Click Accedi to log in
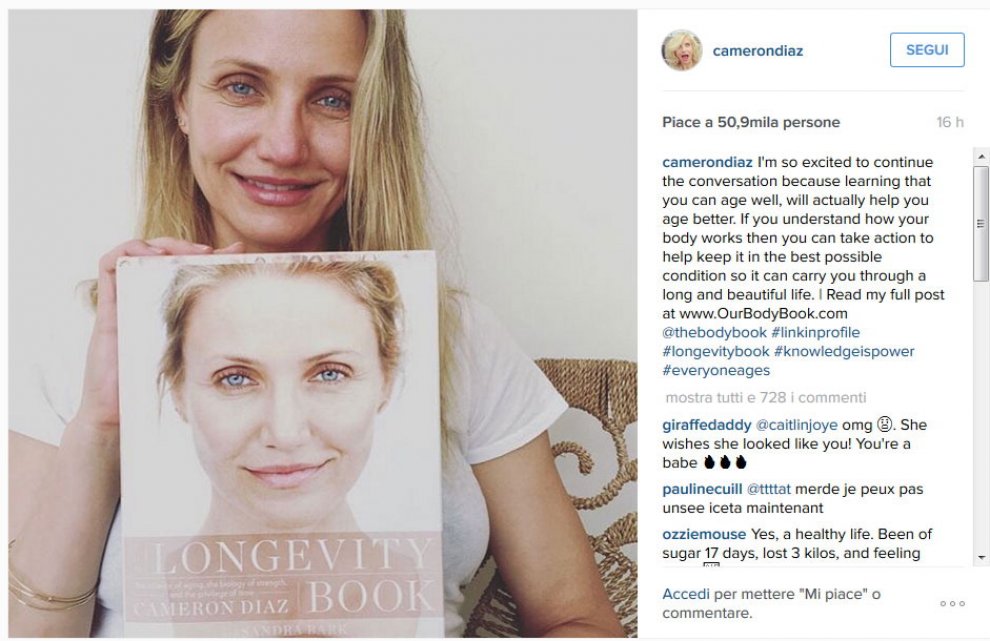The height and width of the screenshot is (641, 990). coord(686,594)
